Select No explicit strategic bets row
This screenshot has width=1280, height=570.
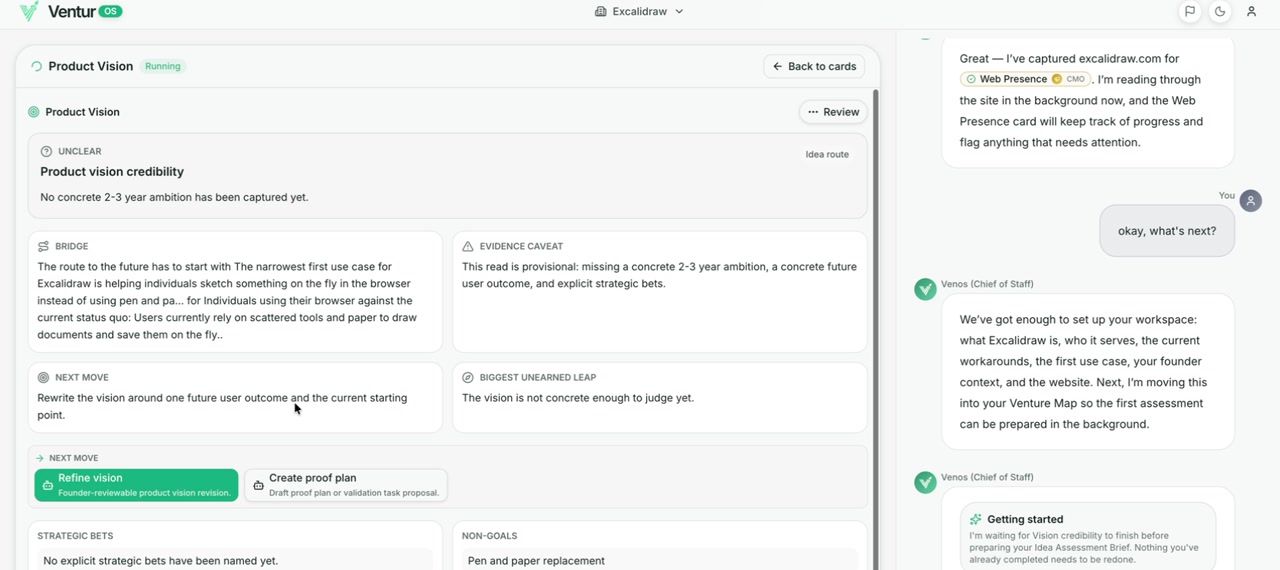point(235,560)
